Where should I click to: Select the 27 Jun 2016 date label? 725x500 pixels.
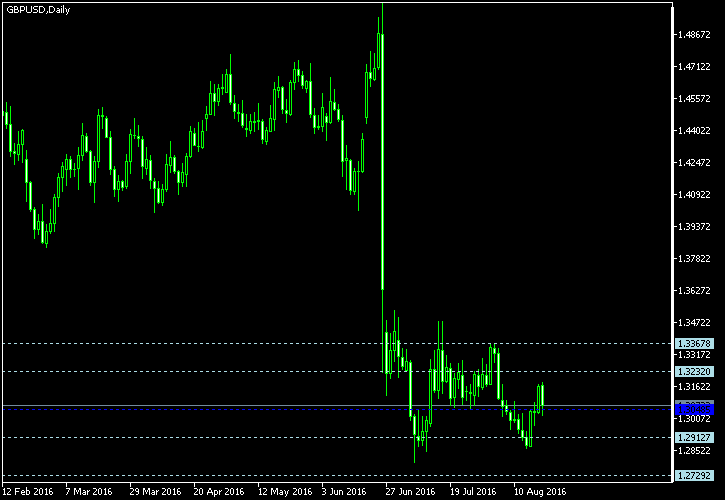point(411,491)
